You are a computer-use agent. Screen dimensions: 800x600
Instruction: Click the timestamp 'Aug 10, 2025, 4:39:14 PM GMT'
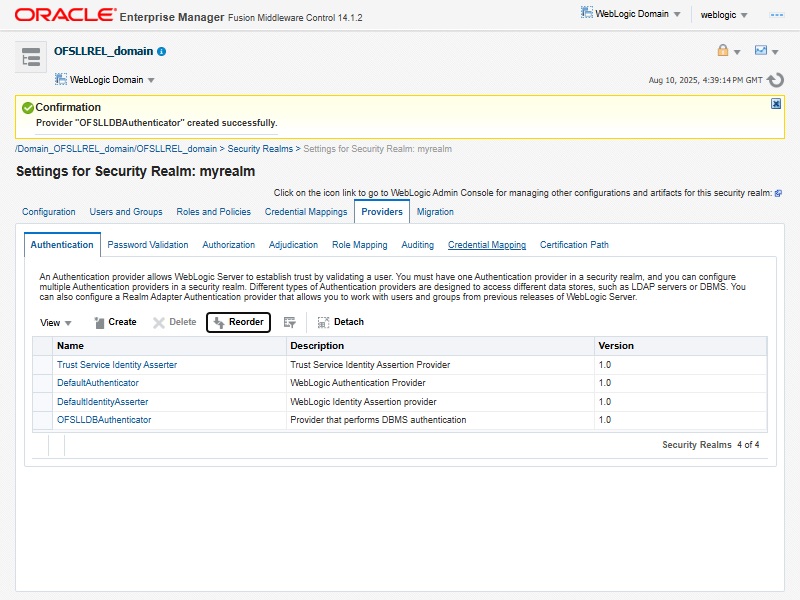(x=705, y=80)
